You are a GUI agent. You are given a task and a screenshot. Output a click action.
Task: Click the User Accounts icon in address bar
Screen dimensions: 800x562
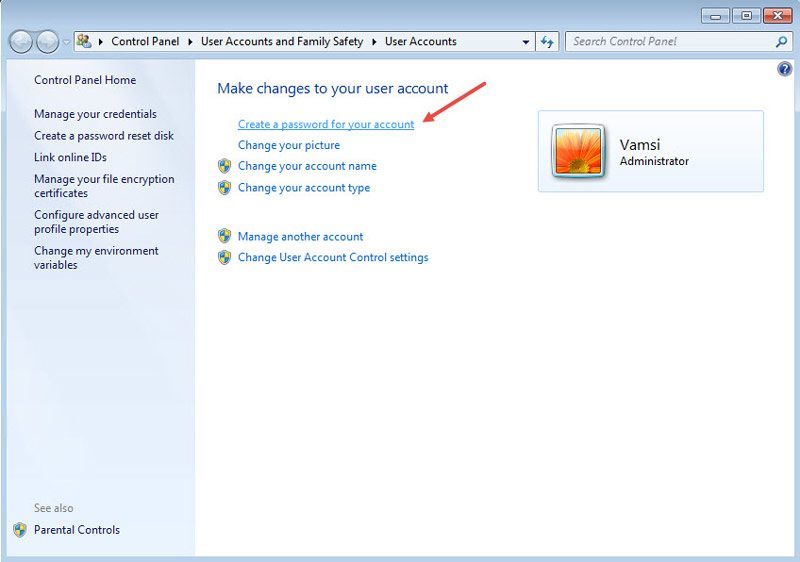[x=84, y=41]
